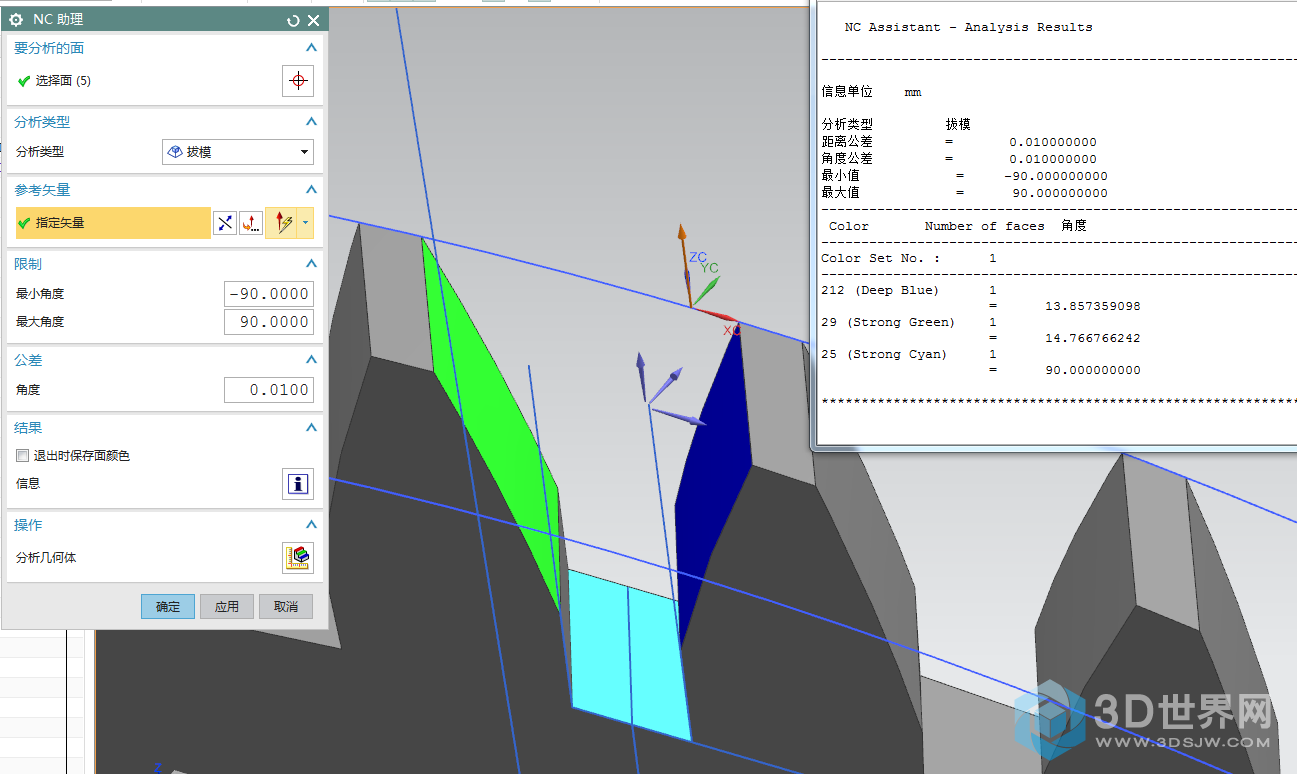
Task: Click the inferred vector icon
Action: (283, 223)
